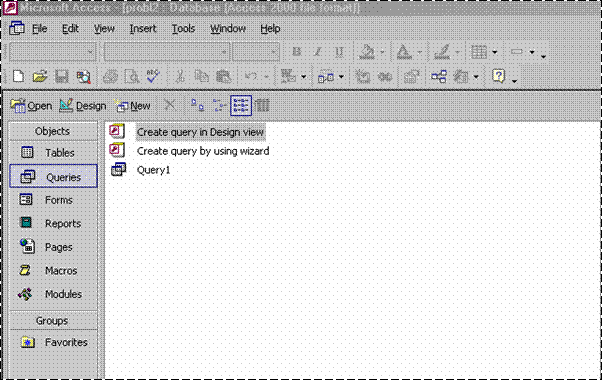Expand the Fill Color dropdown arrow
The image size is (602, 380).
click(x=382, y=52)
